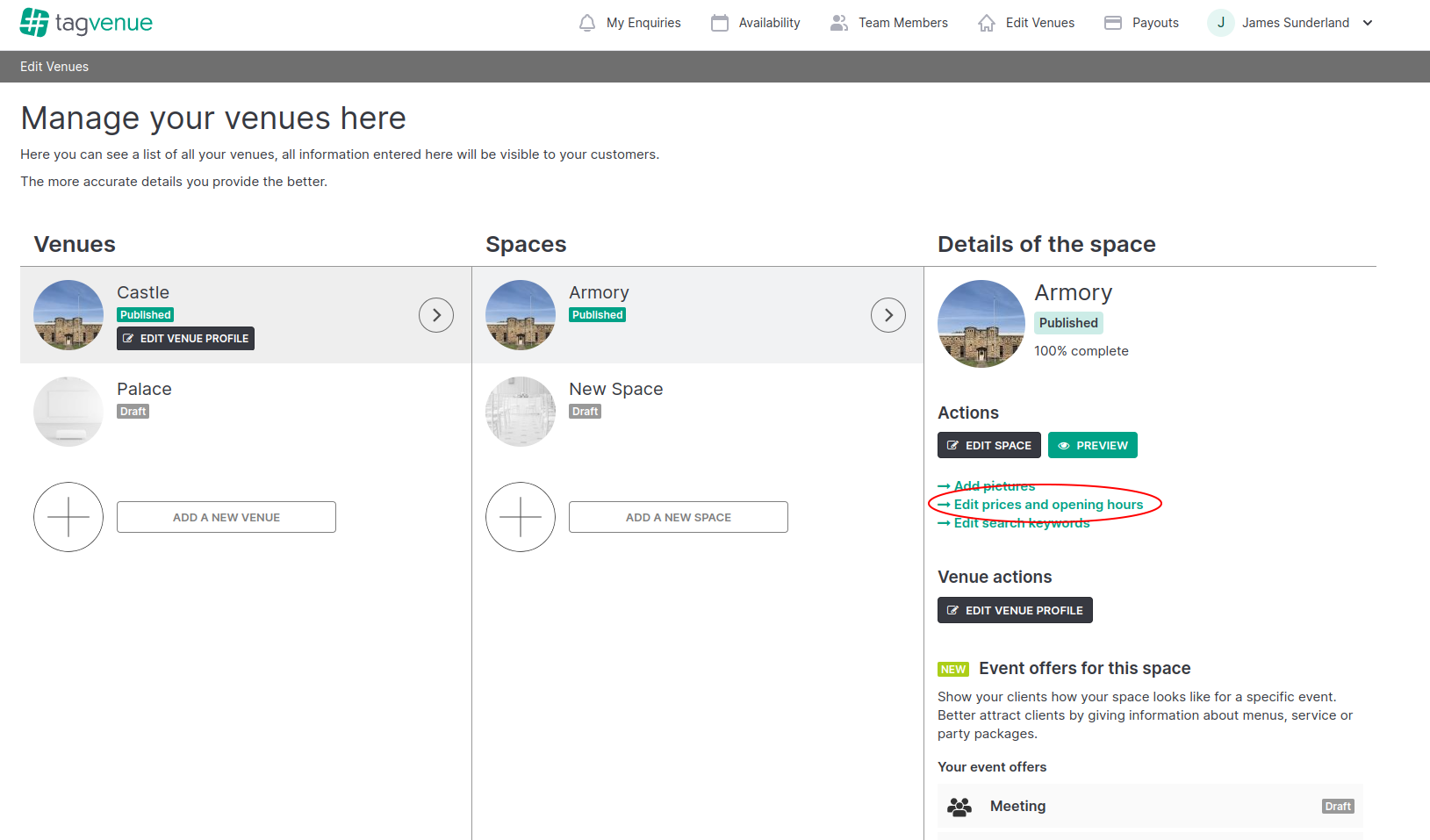
Task: Click the people icon beside Team Members
Action: 839,23
